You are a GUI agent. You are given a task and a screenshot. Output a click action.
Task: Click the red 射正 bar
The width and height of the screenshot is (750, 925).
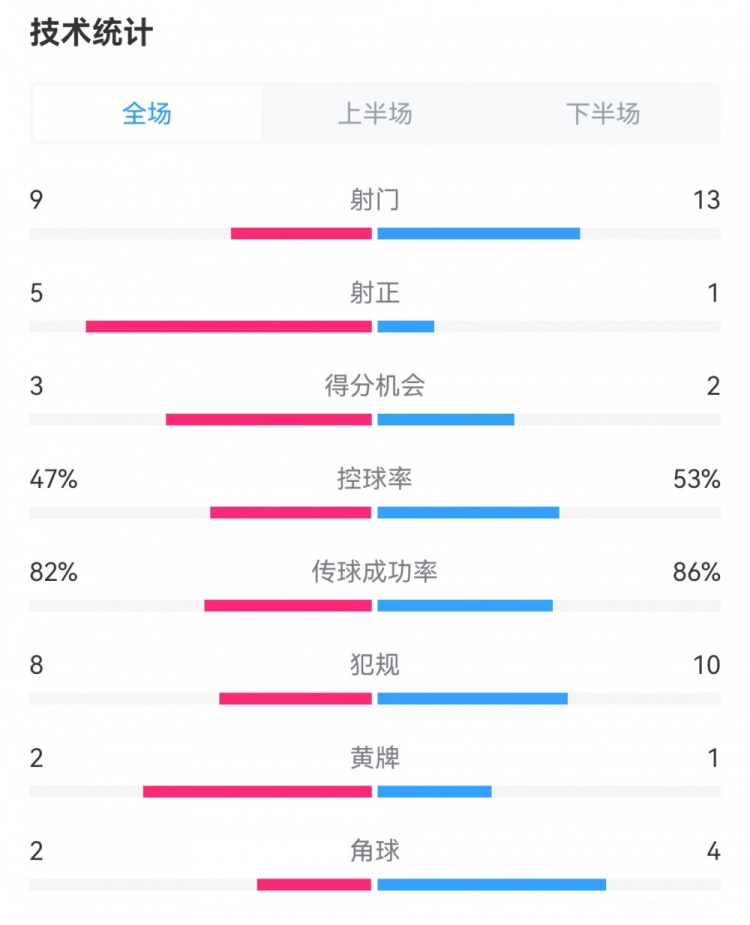point(228,326)
